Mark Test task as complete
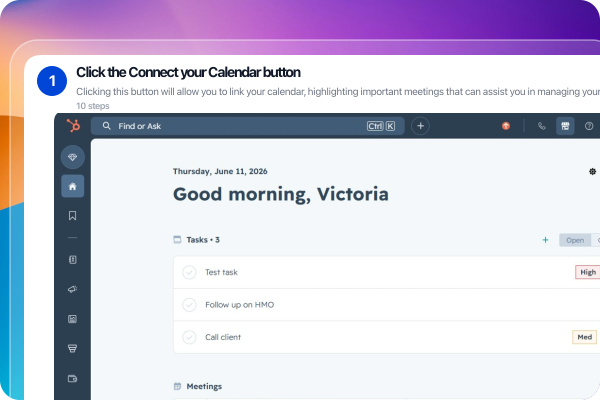This screenshot has height=400, width=600. point(189,273)
